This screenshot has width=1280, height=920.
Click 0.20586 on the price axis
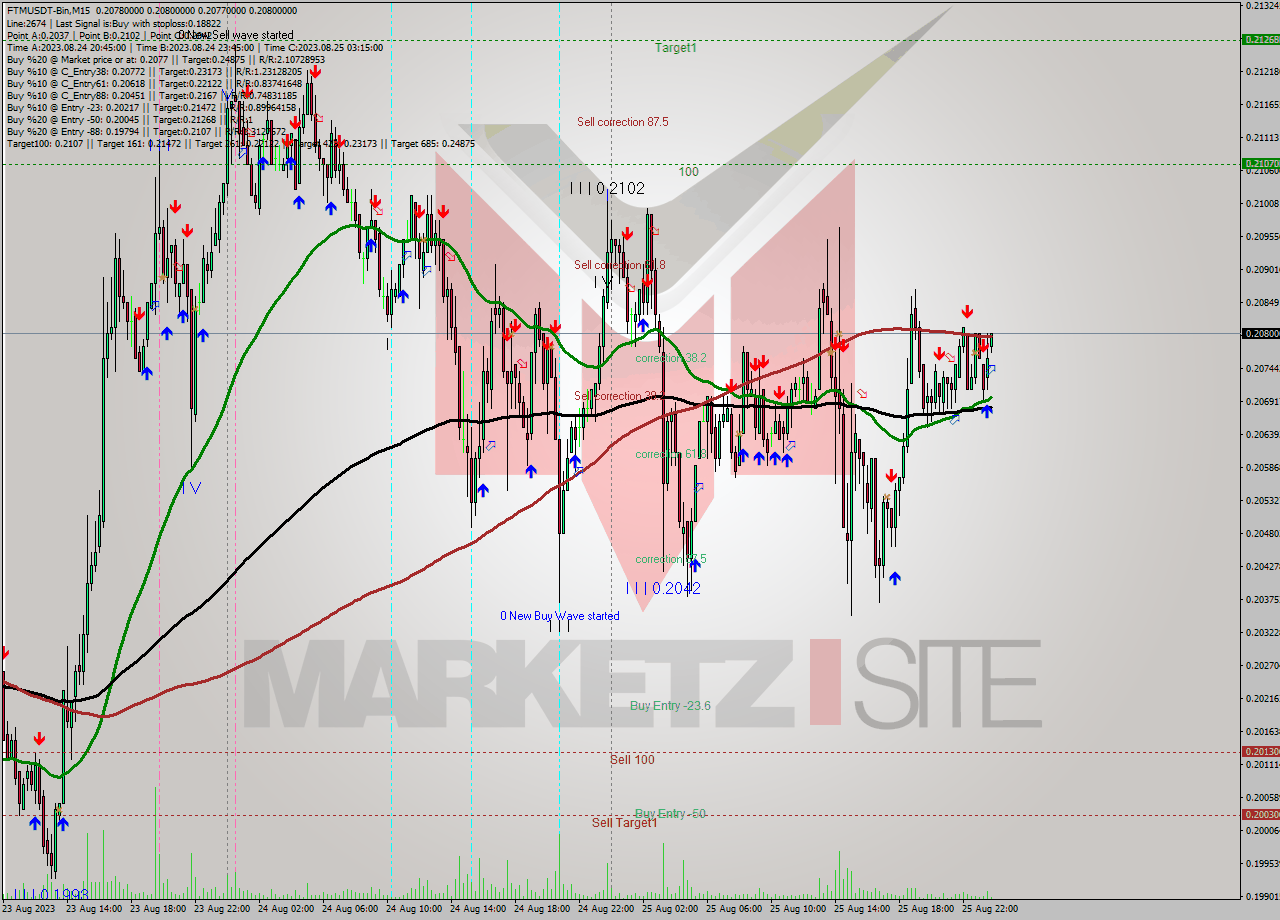pyautogui.click(x=1263, y=468)
